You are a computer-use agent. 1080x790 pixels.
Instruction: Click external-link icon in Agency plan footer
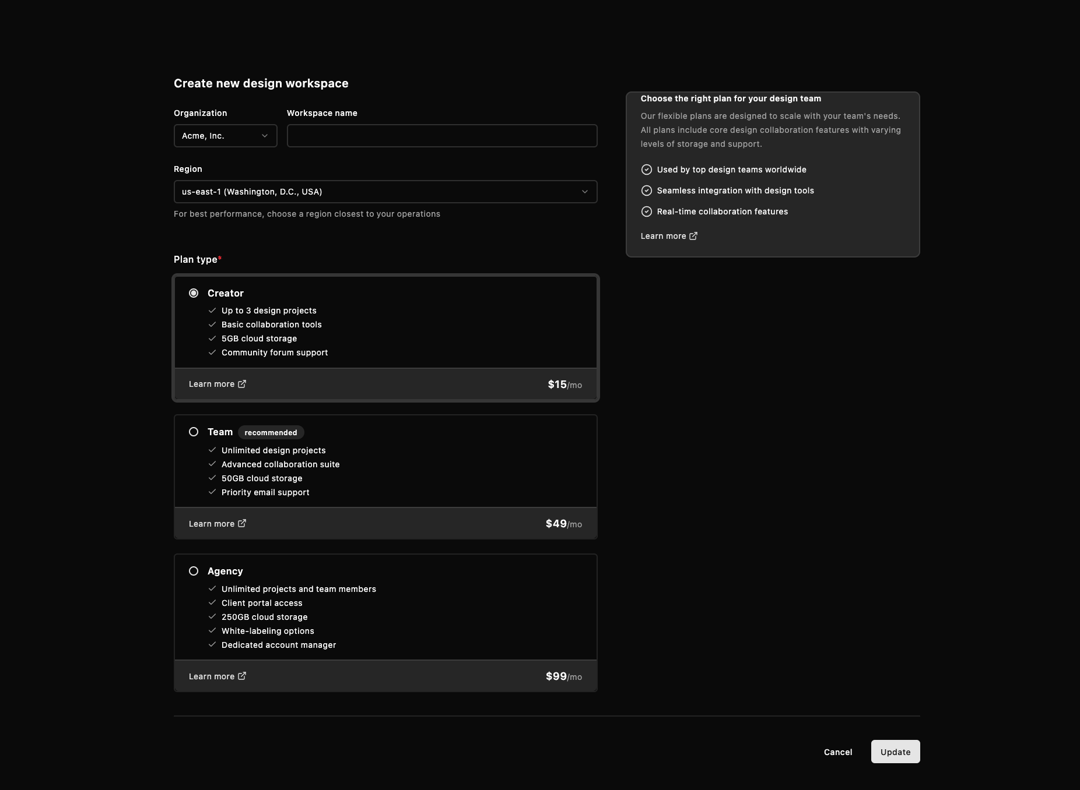click(x=242, y=676)
